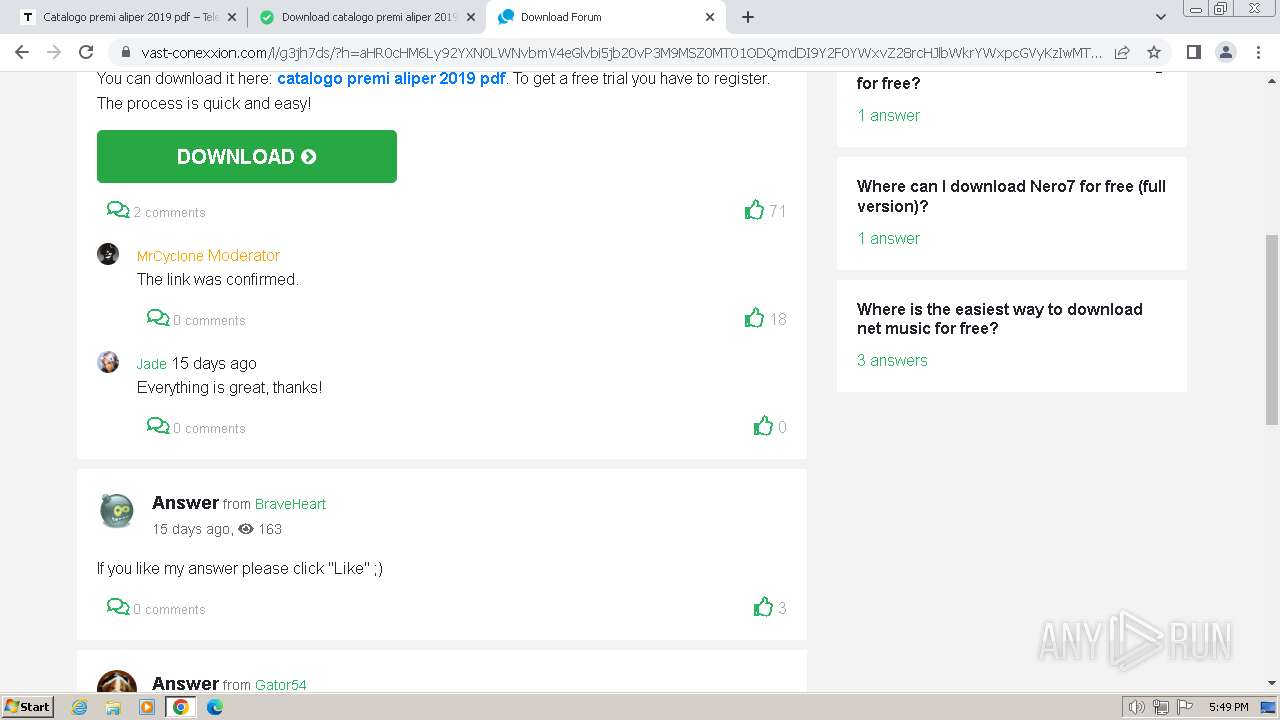The height and width of the screenshot is (720, 1280).
Task: Open Action Center flag tray icon
Action: click(x=1185, y=707)
